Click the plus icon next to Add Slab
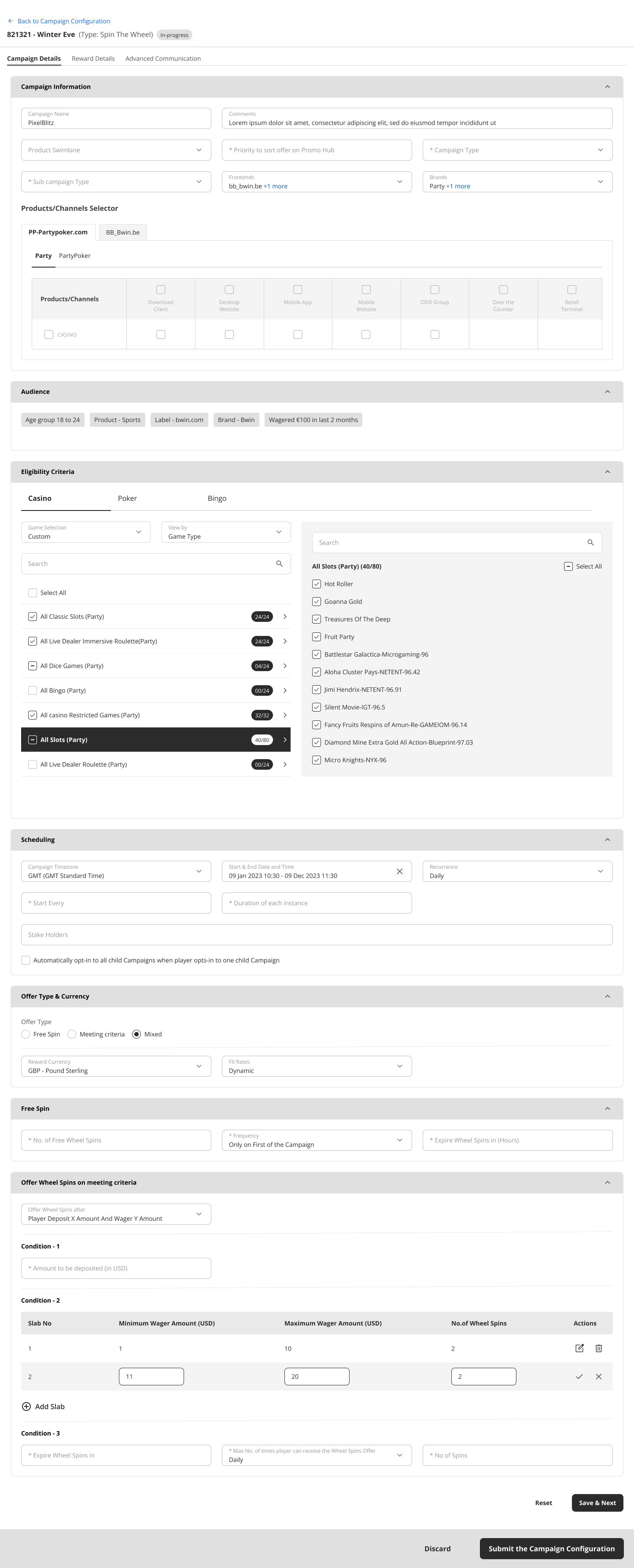 (26, 1406)
